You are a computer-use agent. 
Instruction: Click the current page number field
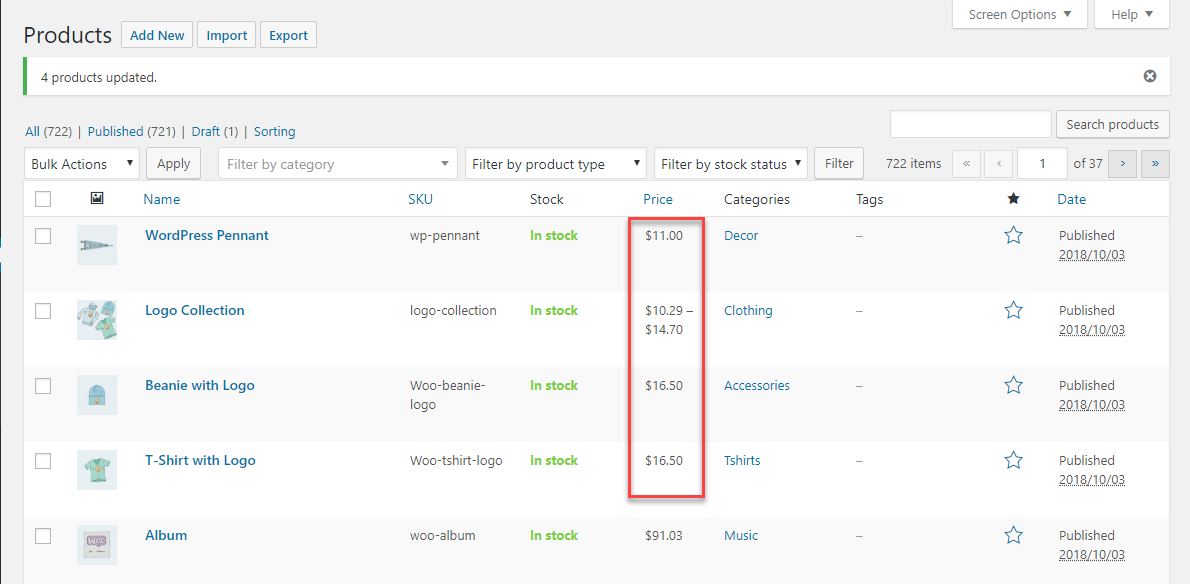pos(1042,163)
